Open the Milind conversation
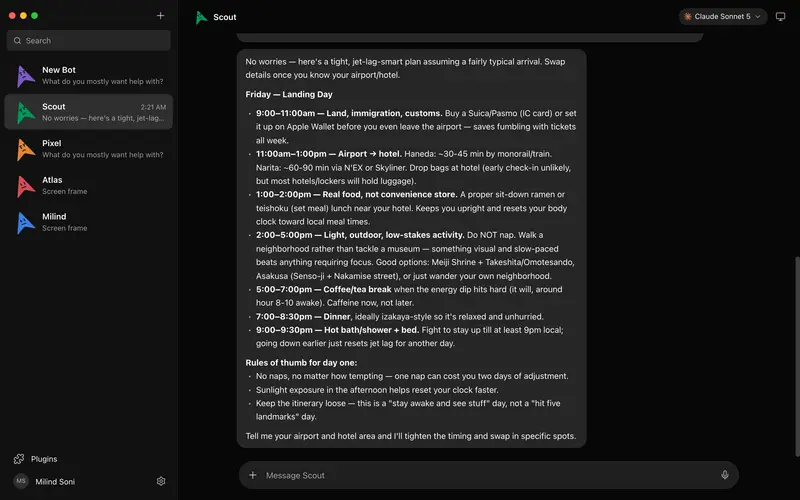The height and width of the screenshot is (500, 800). point(89,222)
